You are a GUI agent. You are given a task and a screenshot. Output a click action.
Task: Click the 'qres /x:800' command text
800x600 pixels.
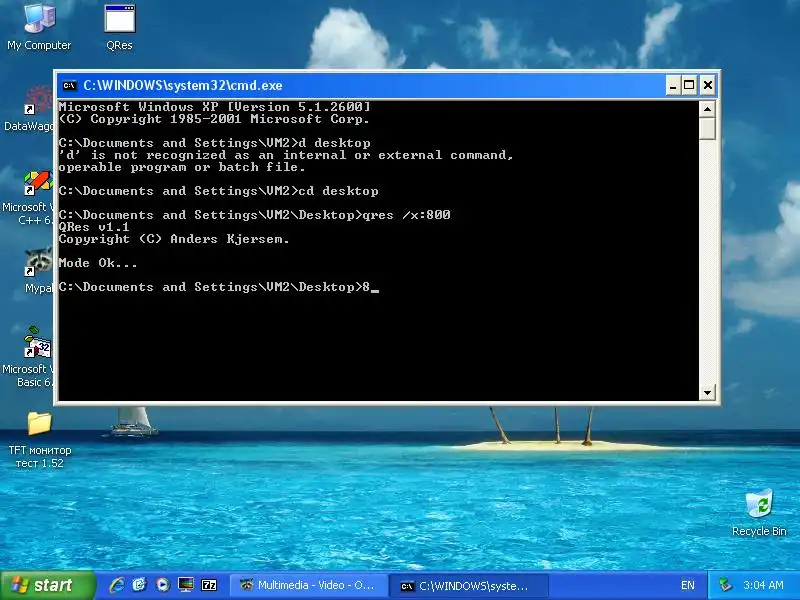(x=406, y=215)
